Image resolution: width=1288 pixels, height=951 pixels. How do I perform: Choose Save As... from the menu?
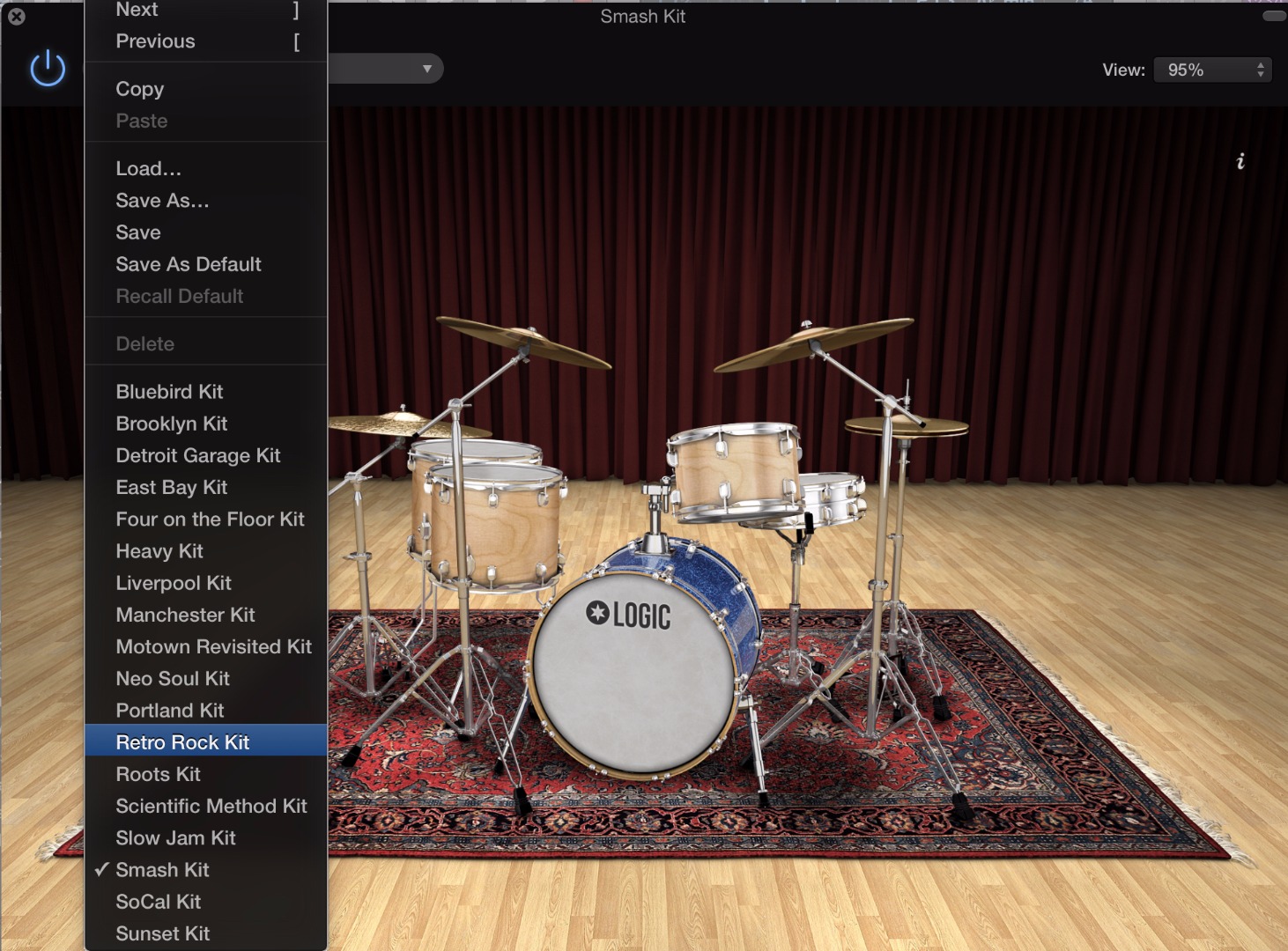pos(206,201)
